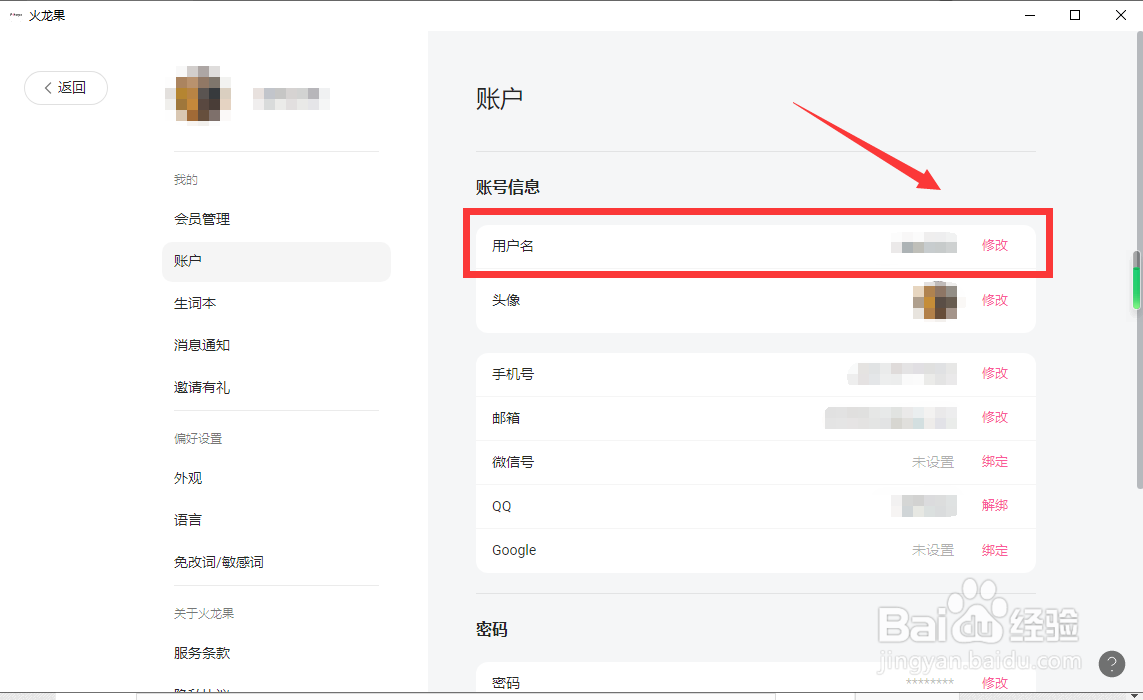Select 生词本 from the sidebar
Screen dimensions: 1143x700
point(194,302)
